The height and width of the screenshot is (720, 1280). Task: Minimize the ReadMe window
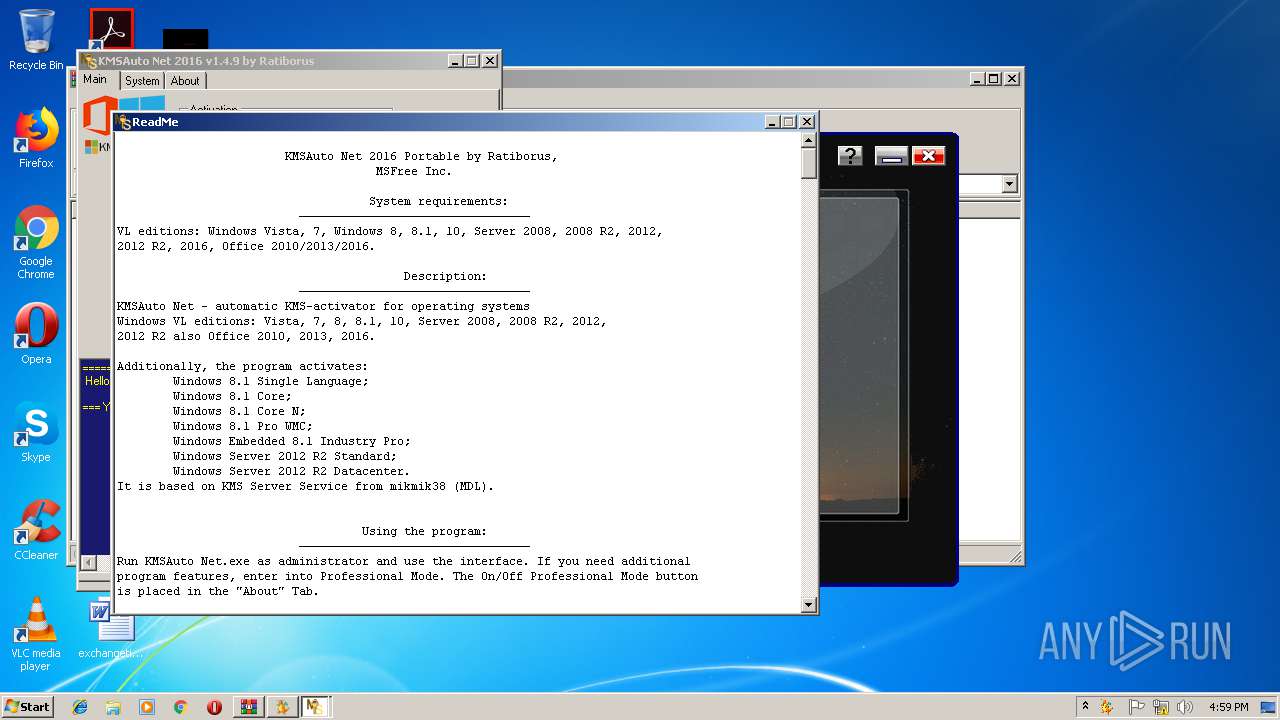[773, 122]
